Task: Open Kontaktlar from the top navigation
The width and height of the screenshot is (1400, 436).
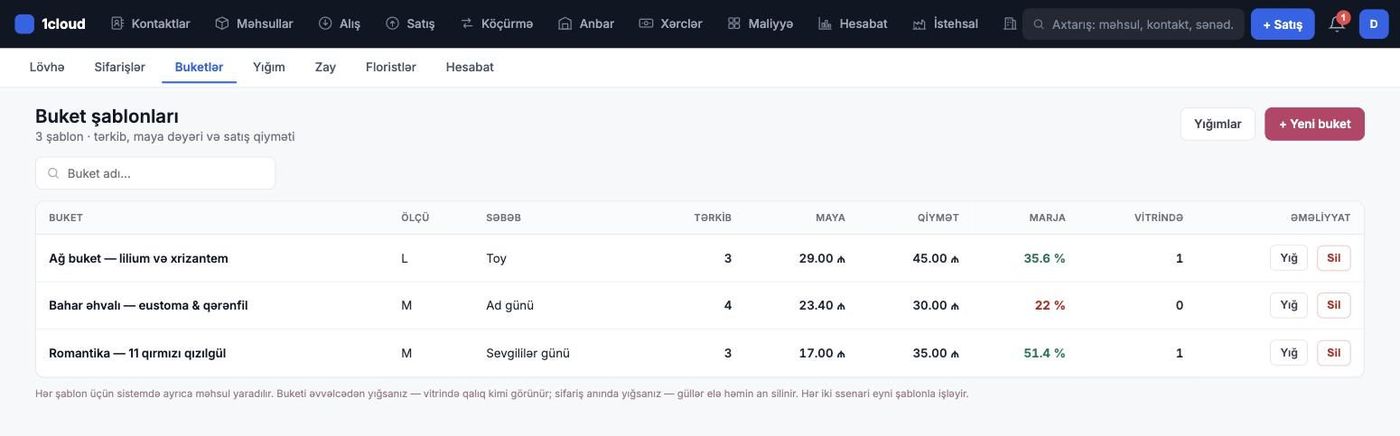Action: pyautogui.click(x=150, y=24)
